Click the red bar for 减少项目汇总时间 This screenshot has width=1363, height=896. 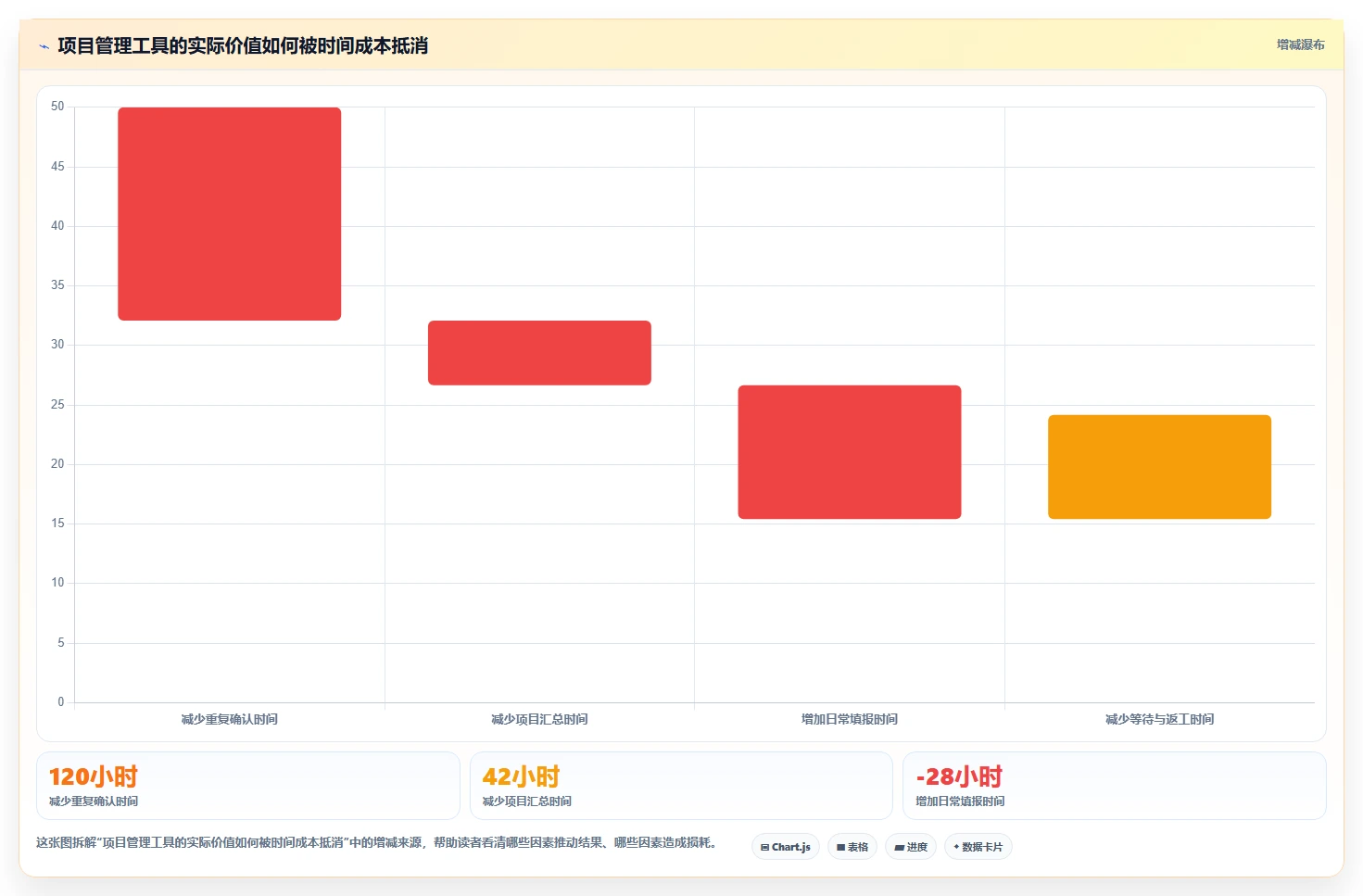pos(539,353)
